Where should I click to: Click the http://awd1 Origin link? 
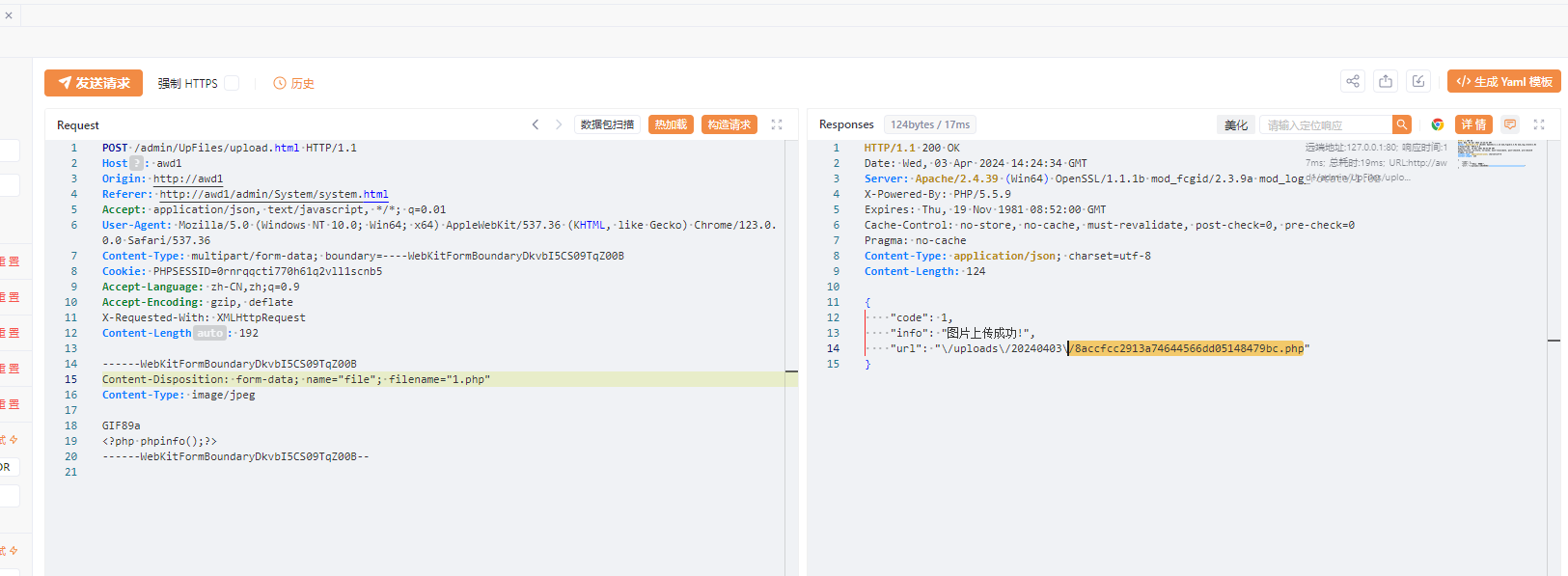point(188,178)
